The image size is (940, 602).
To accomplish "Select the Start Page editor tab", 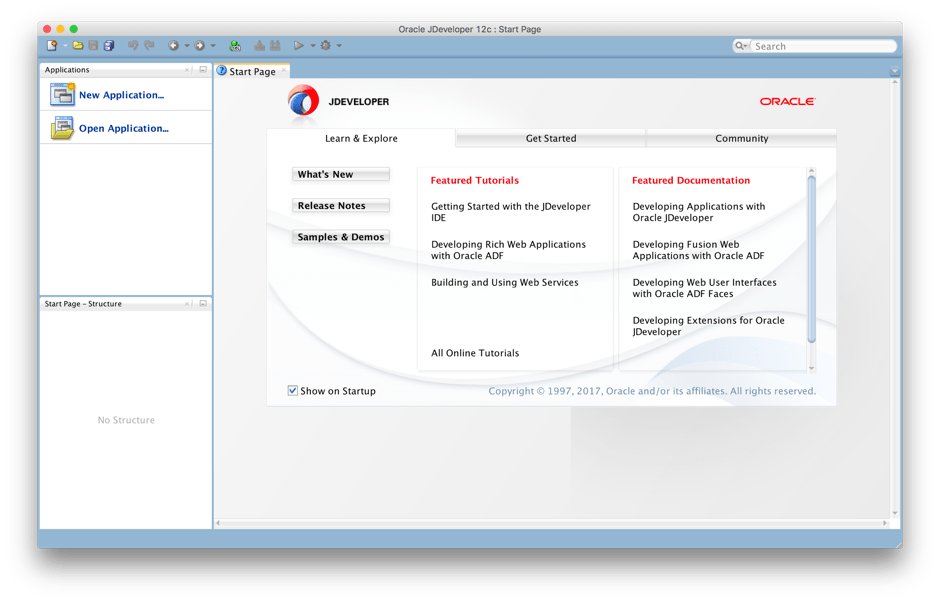I will click(x=252, y=71).
